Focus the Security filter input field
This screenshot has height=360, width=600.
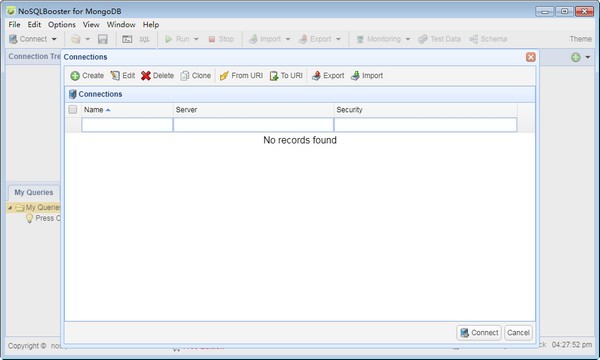[426, 125]
